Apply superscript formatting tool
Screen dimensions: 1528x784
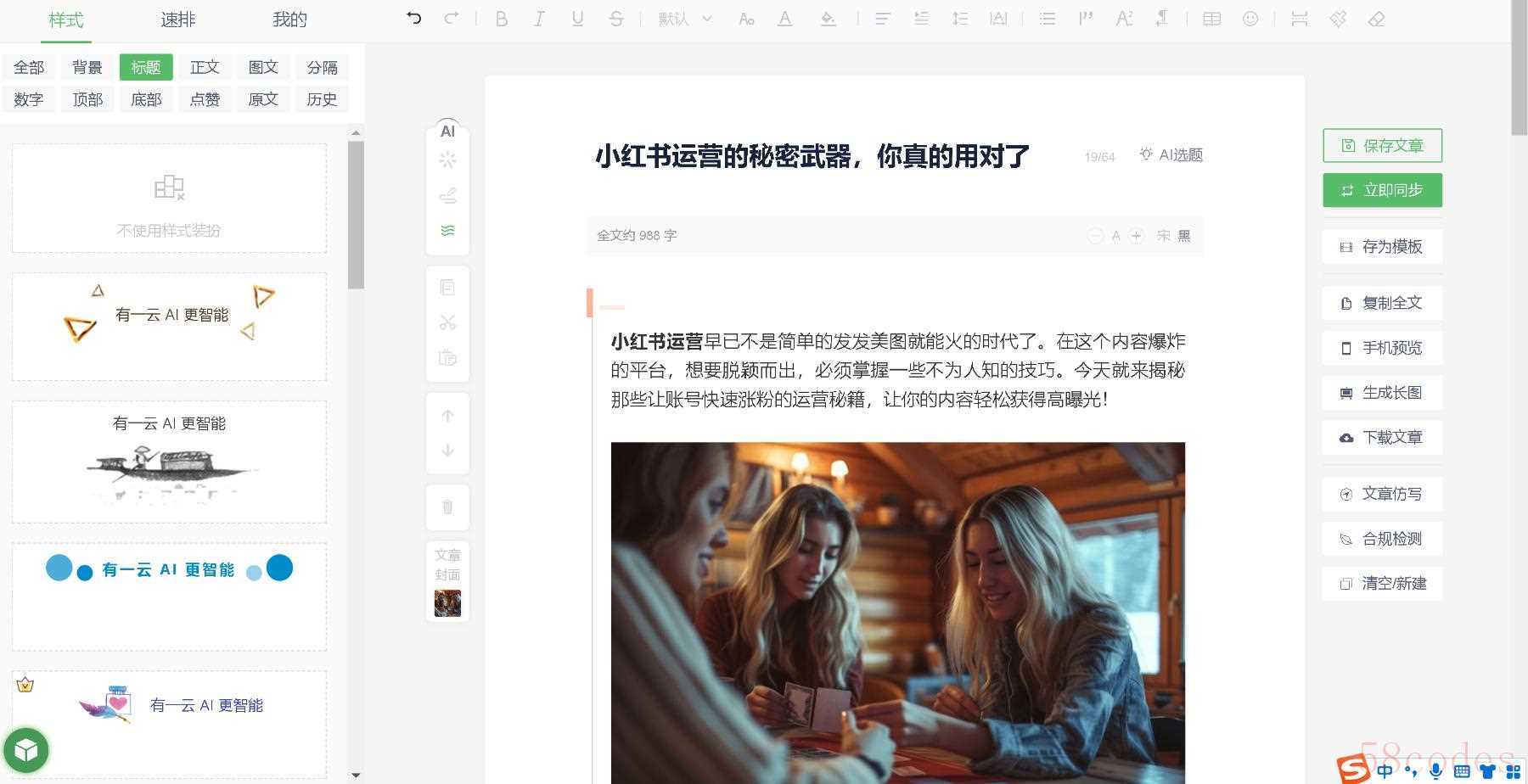(x=1124, y=19)
